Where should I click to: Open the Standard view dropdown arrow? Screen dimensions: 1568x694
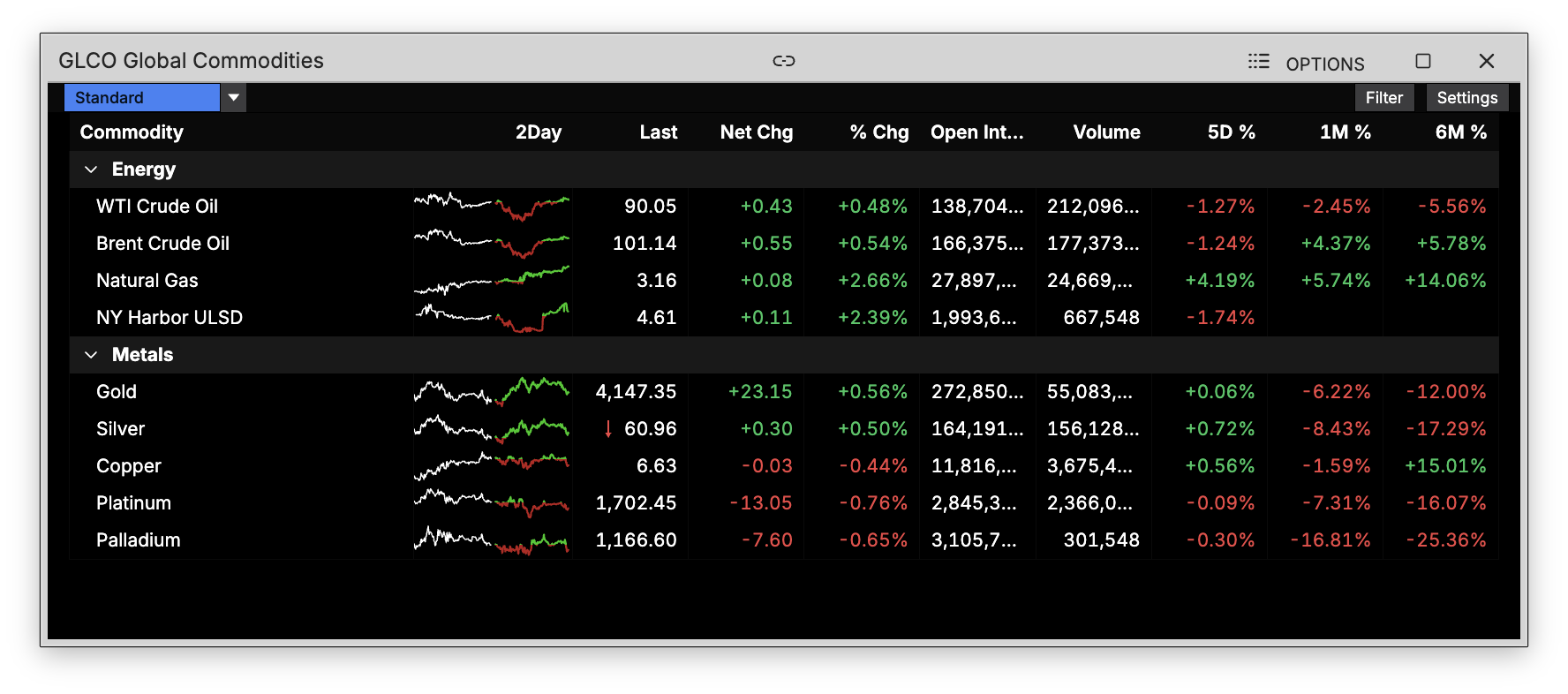(233, 97)
